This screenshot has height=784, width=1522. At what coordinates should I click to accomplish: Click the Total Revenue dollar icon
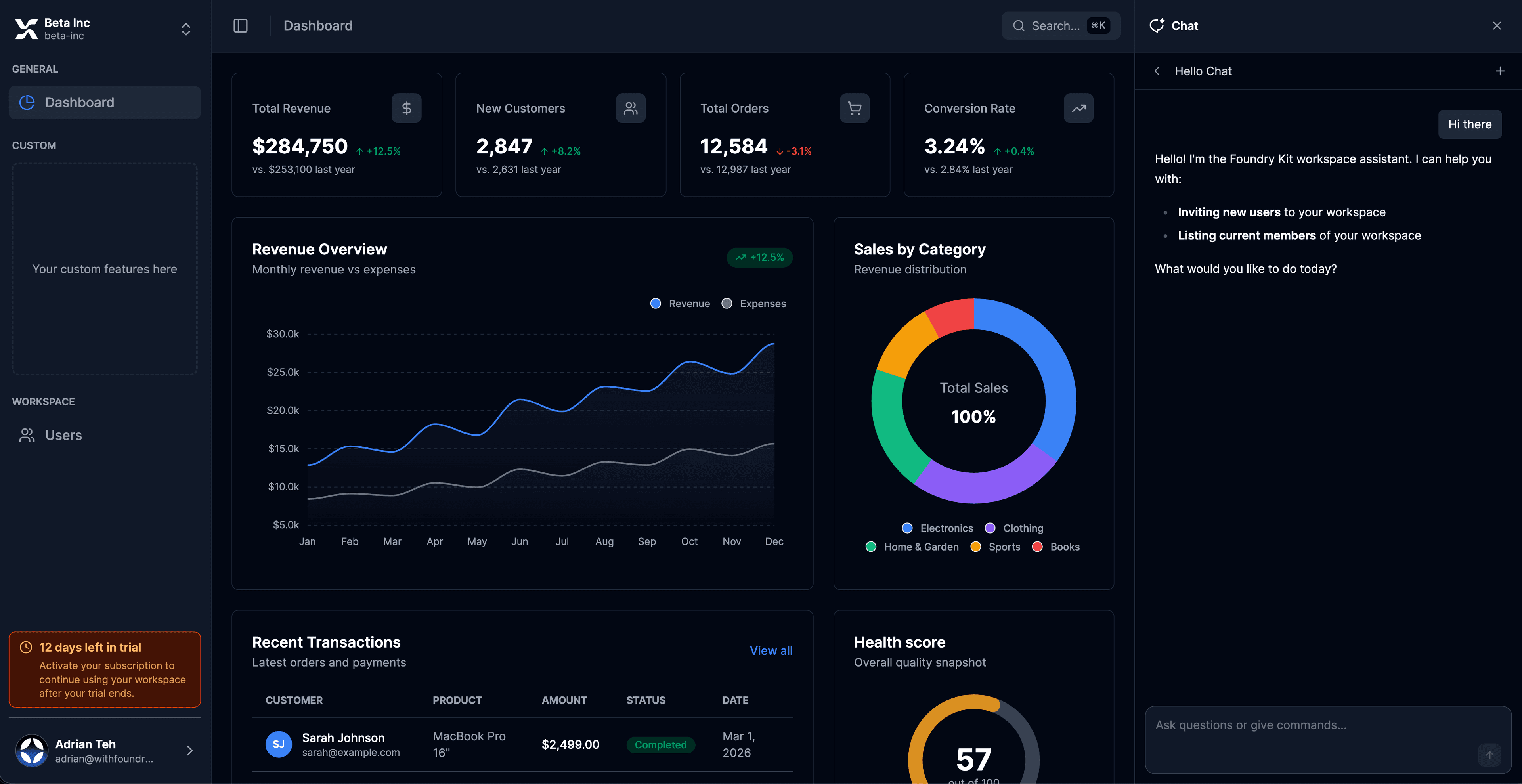pyautogui.click(x=407, y=108)
